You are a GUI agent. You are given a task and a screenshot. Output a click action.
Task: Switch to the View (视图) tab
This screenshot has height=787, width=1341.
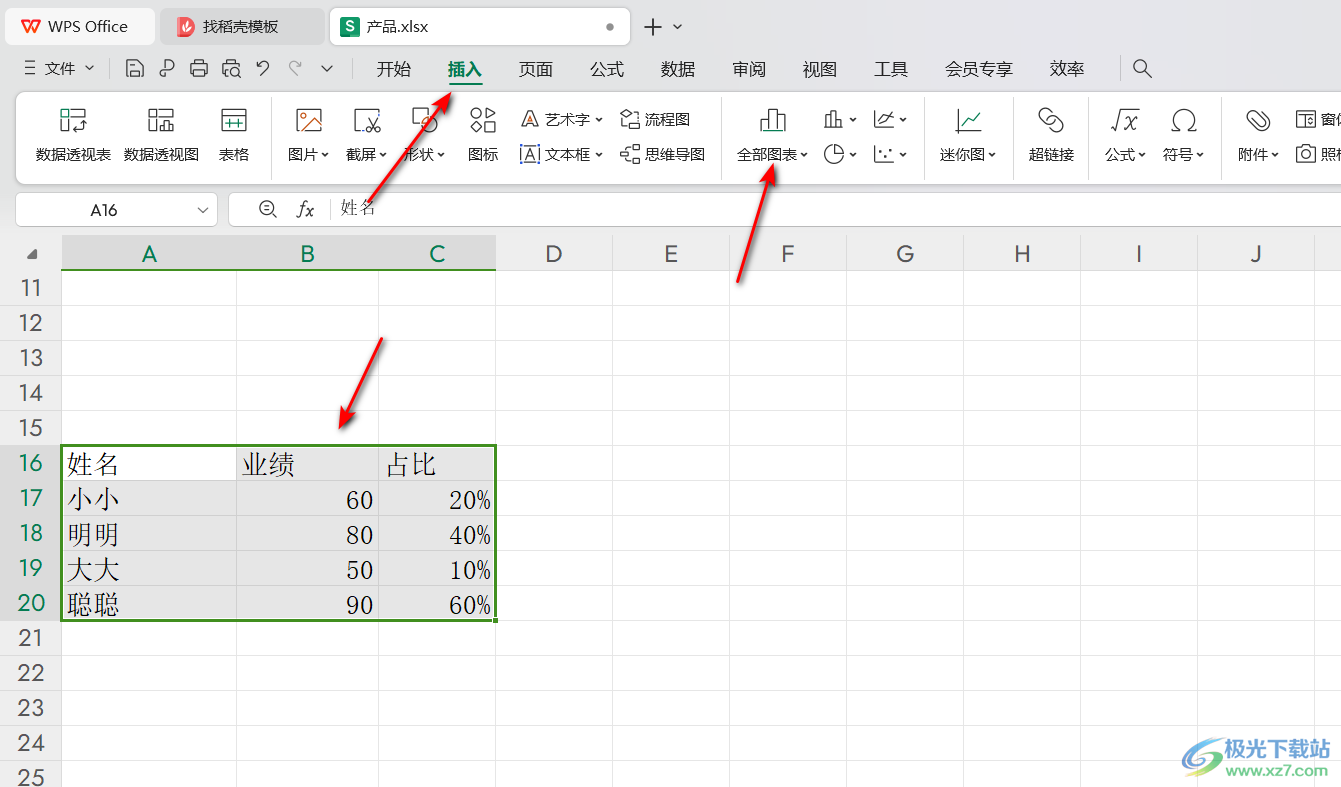tap(820, 69)
